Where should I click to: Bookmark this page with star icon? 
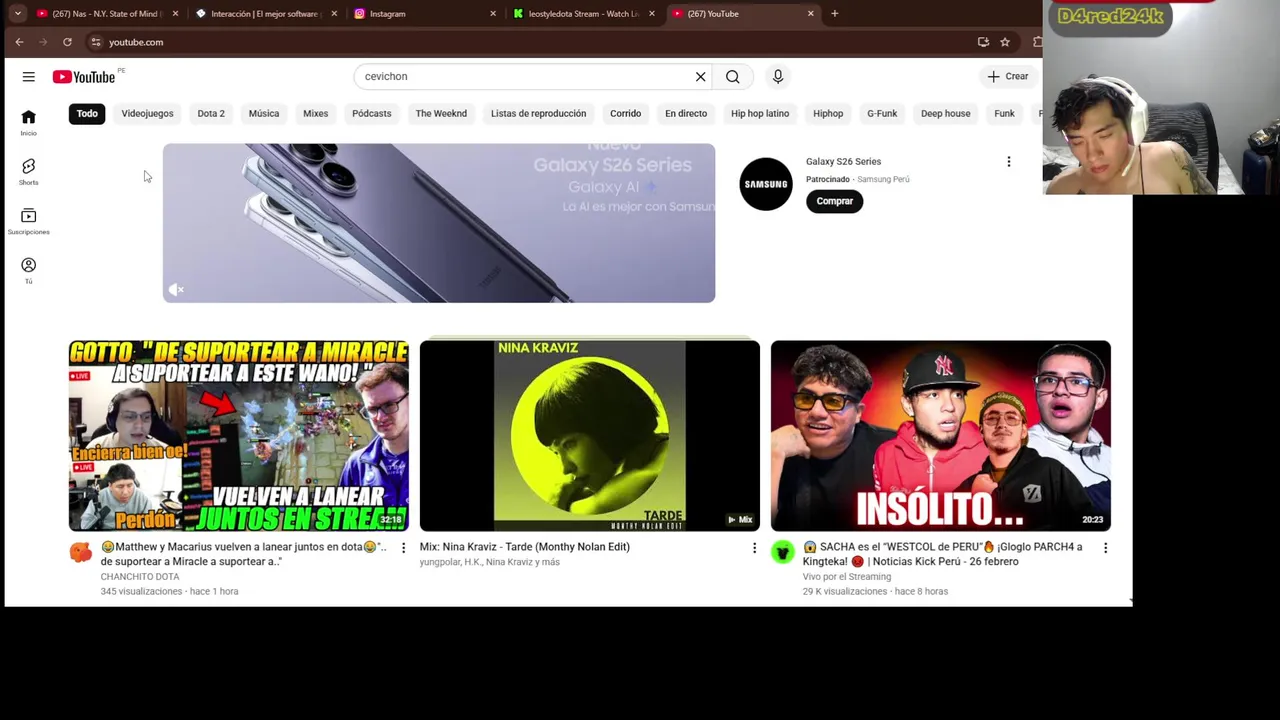point(1005,42)
